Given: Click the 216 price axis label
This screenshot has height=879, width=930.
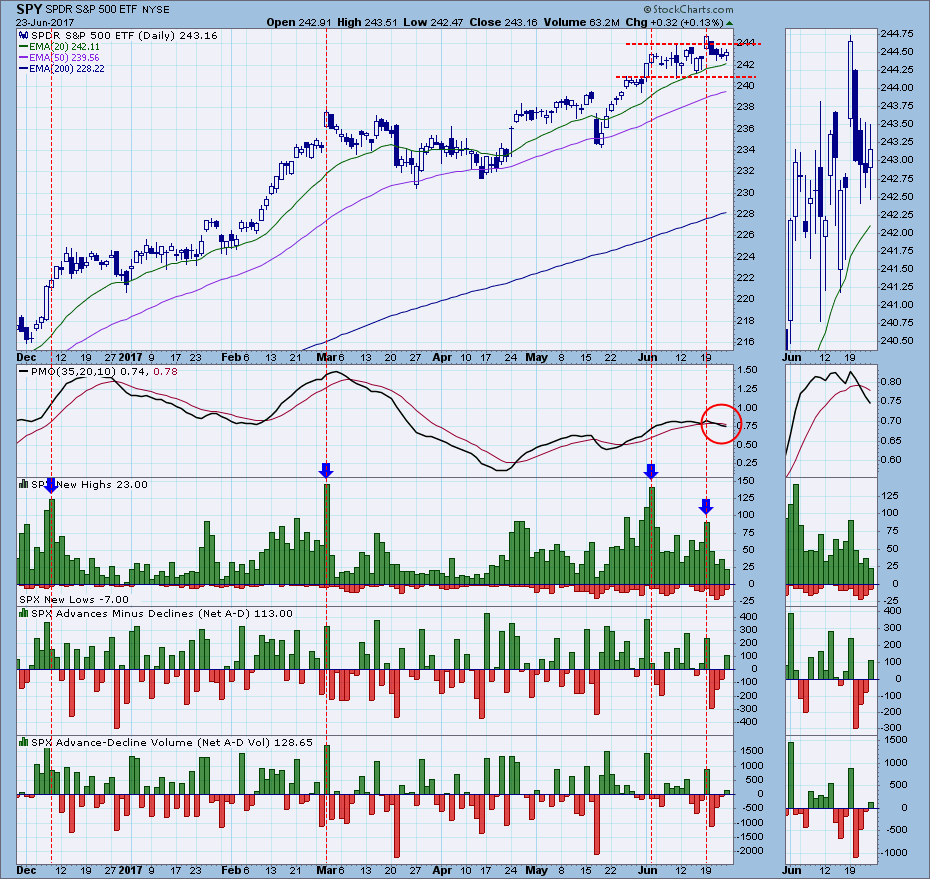Looking at the screenshot, I should 746,342.
